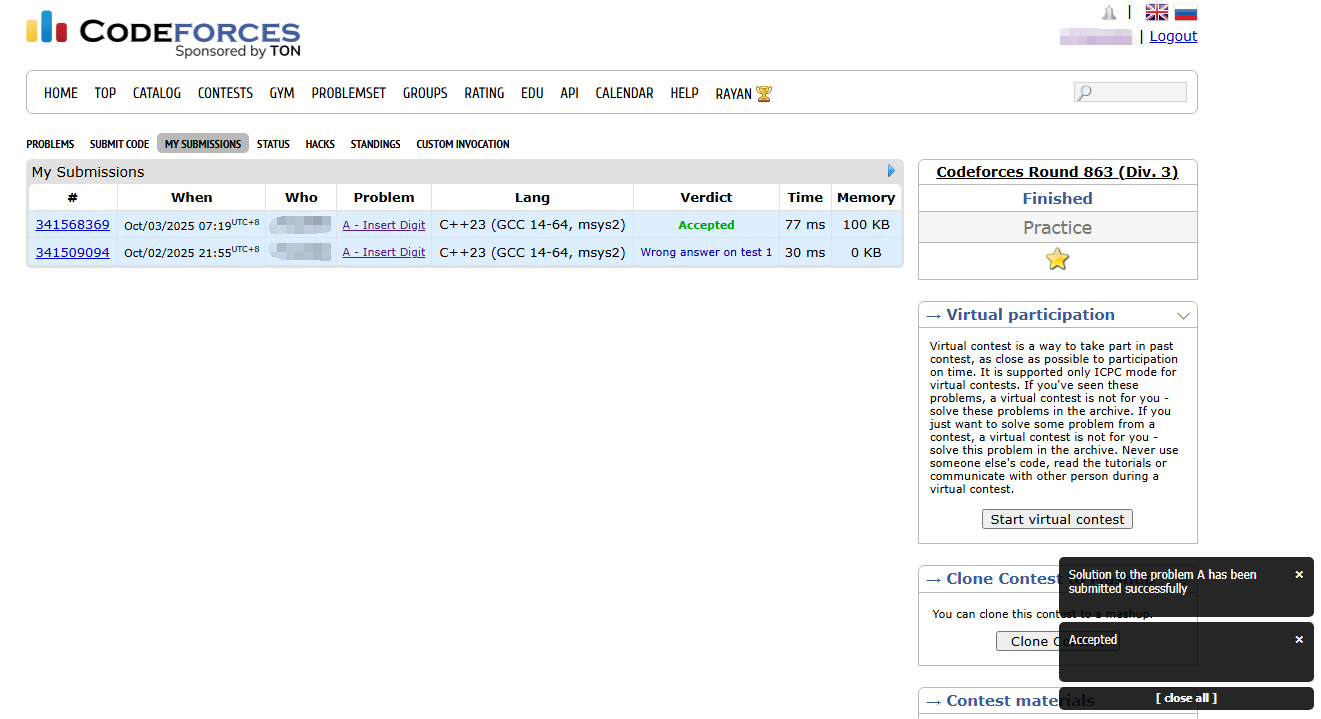Open 'A - Insert Digit' in Wrong answer row
1321x719 pixels.
[x=384, y=252]
